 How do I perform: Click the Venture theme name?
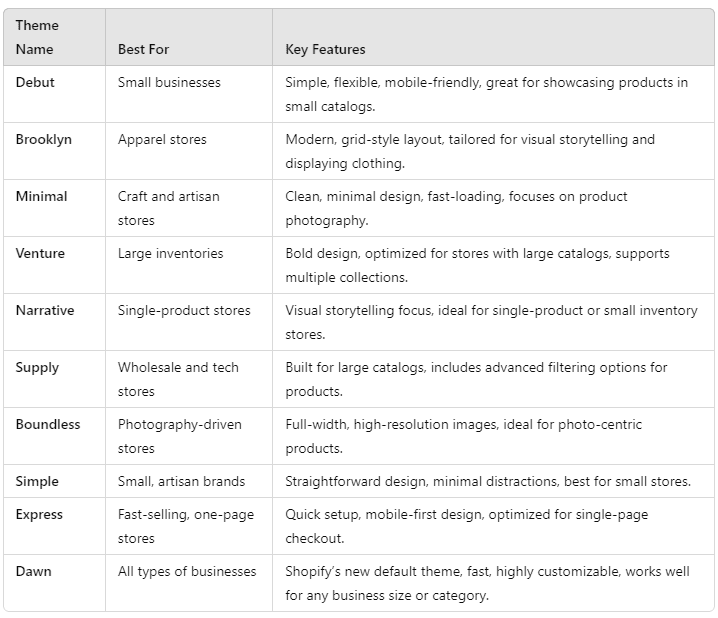point(42,253)
